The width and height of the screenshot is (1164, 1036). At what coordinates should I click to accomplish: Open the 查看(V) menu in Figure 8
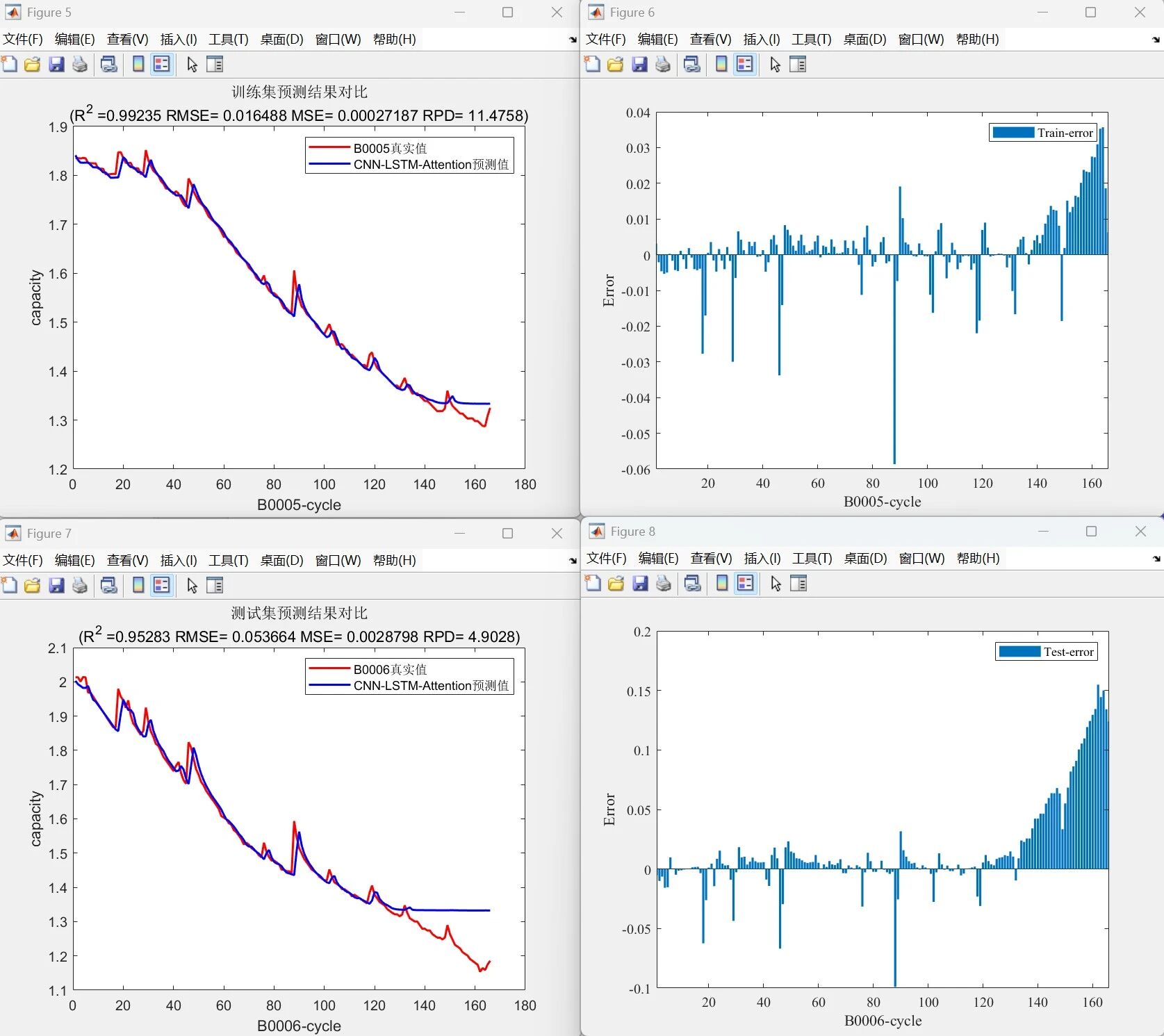point(711,558)
